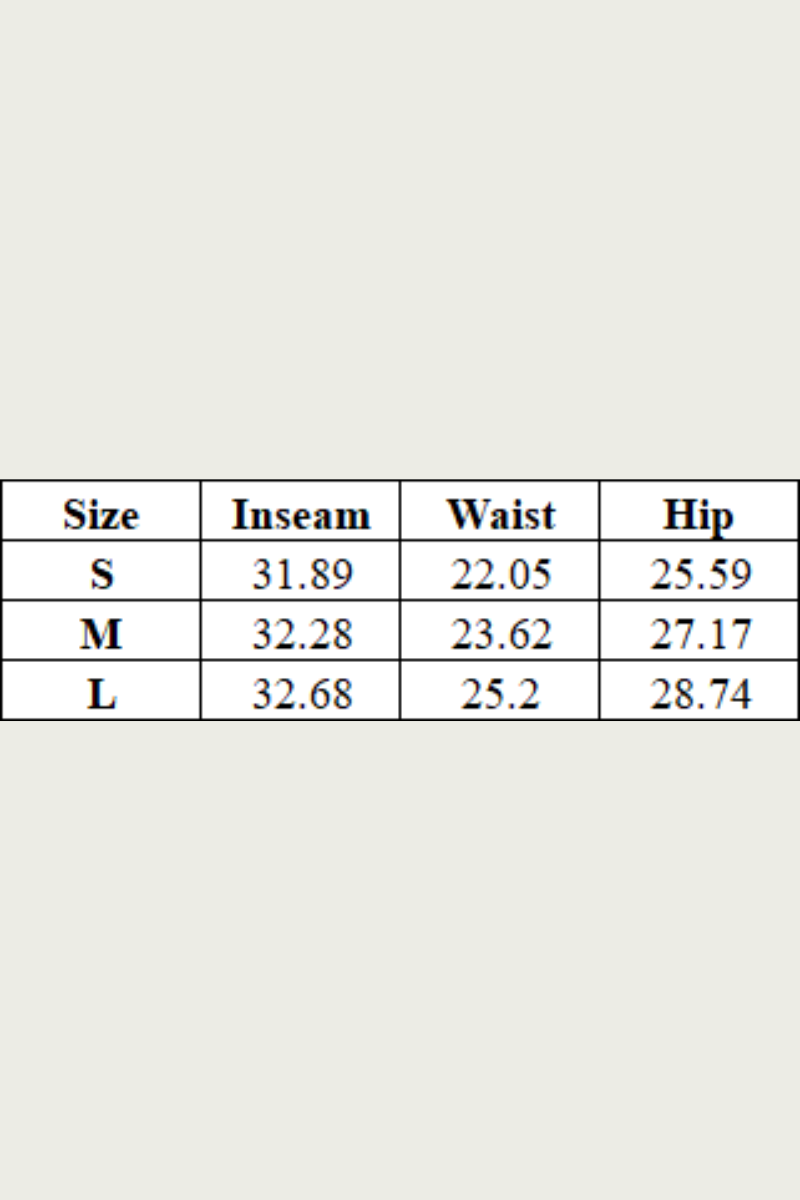Click the Waist header cell
This screenshot has width=800, height=1200.
tap(500, 514)
